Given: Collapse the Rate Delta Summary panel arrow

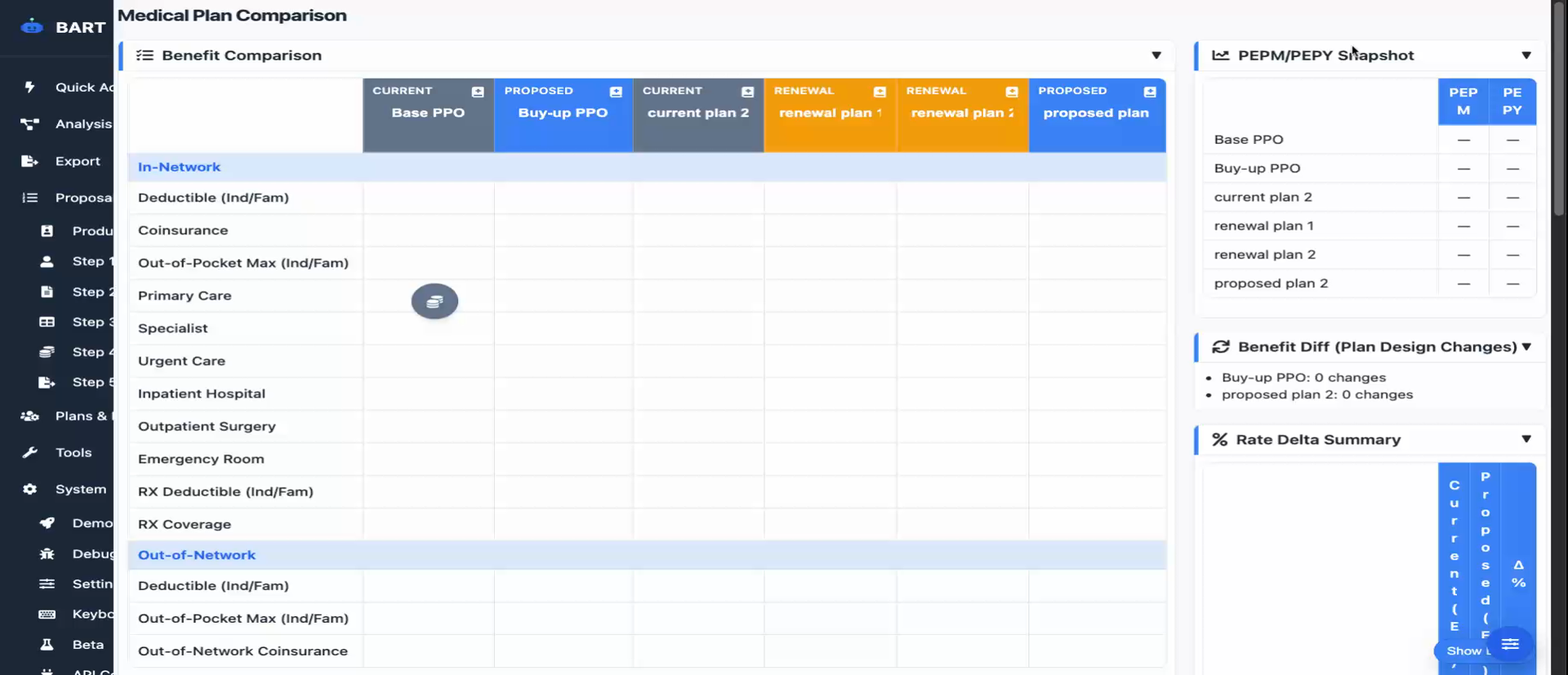Looking at the screenshot, I should (x=1526, y=439).
